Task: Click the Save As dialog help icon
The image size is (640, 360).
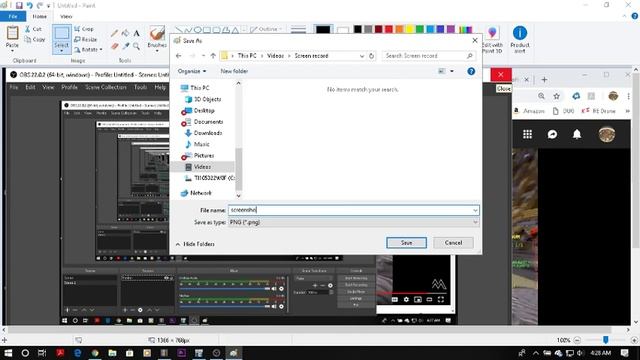Action: (471, 71)
